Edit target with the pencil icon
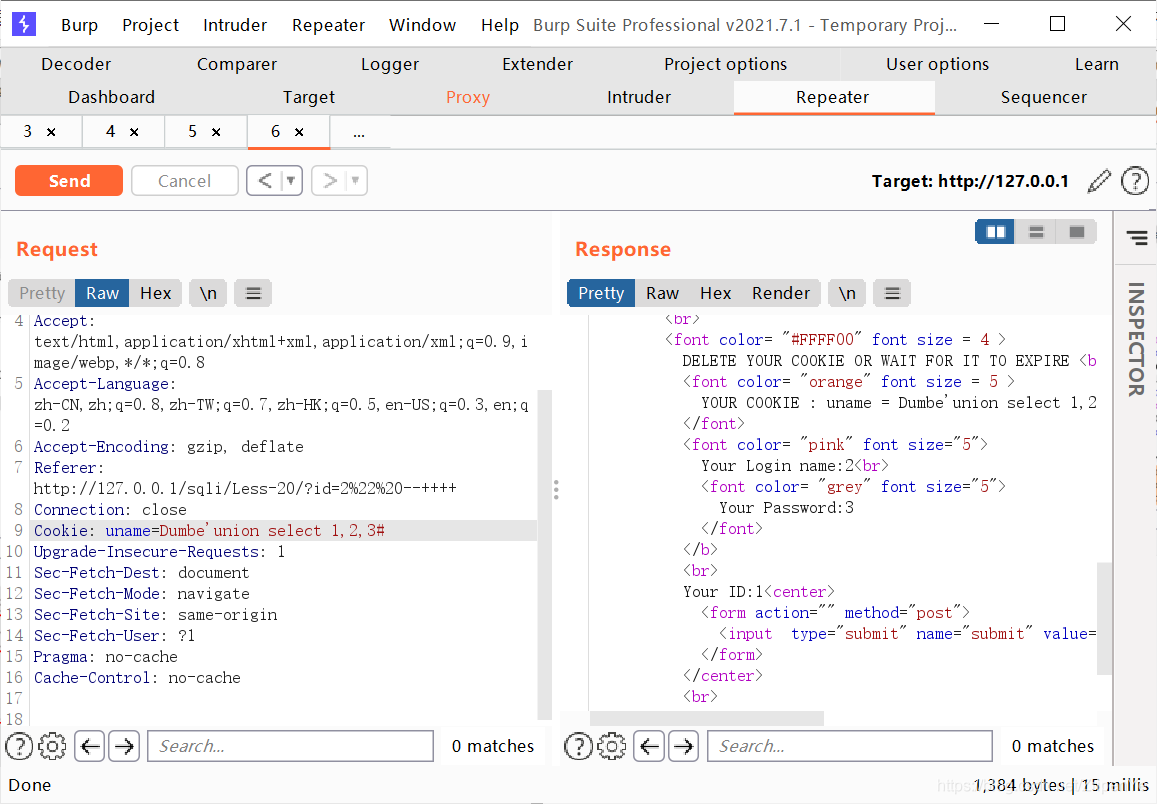 pyautogui.click(x=1099, y=181)
